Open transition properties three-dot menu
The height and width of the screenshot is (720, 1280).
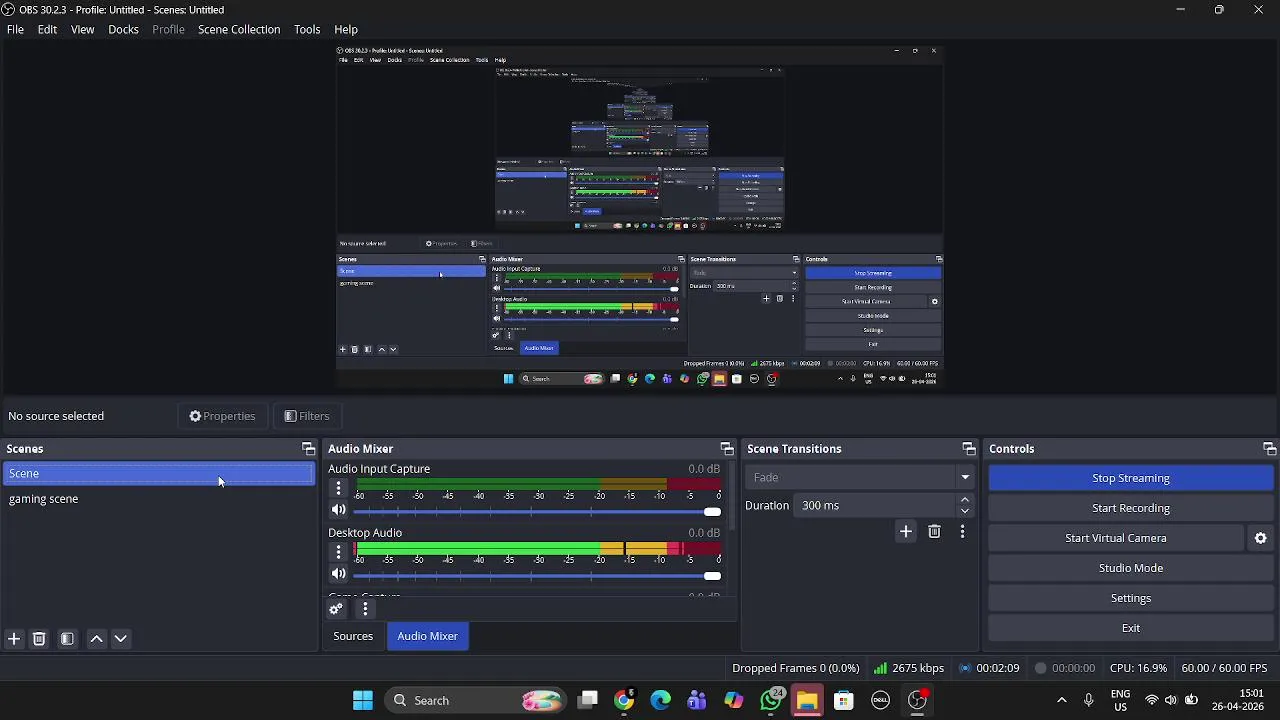coord(962,532)
